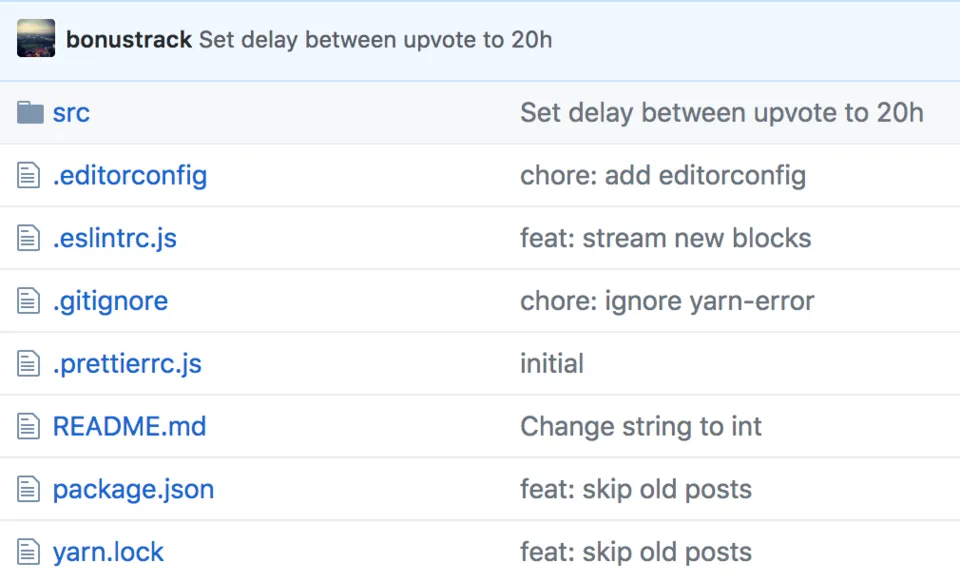Open the yarn.lock file
This screenshot has width=960, height=582.
coord(108,552)
